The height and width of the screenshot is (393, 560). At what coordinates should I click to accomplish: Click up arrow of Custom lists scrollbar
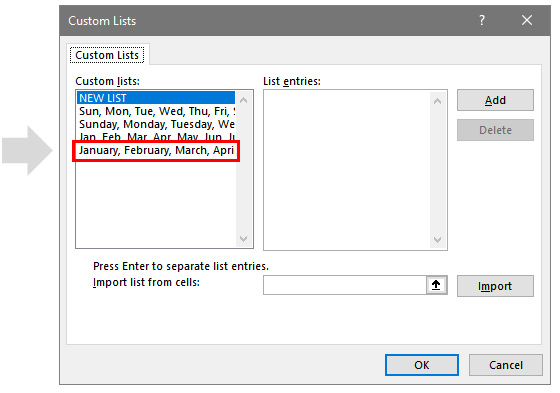244,100
